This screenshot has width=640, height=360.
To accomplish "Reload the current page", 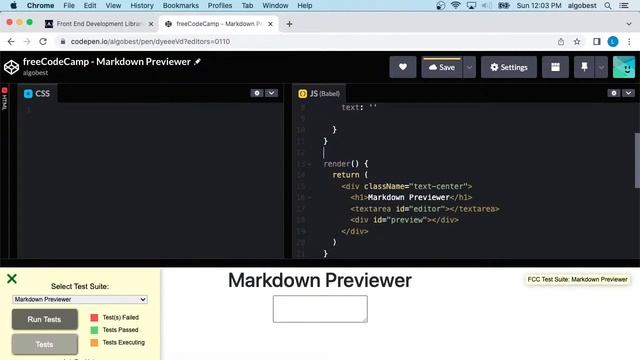I will (x=43, y=42).
